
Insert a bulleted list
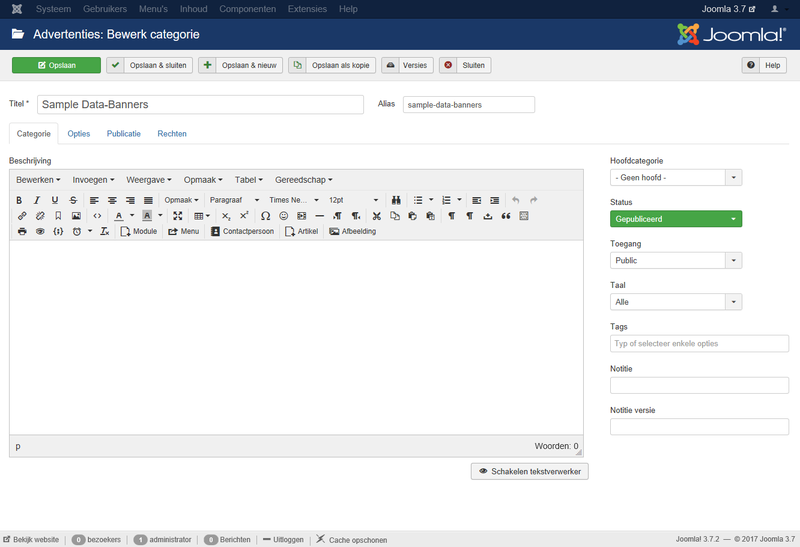click(x=418, y=200)
